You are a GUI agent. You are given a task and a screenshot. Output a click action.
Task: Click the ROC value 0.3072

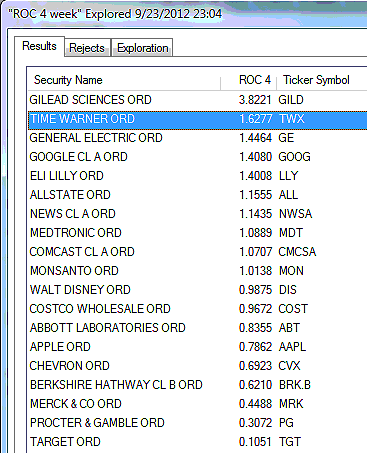[x=255, y=423]
